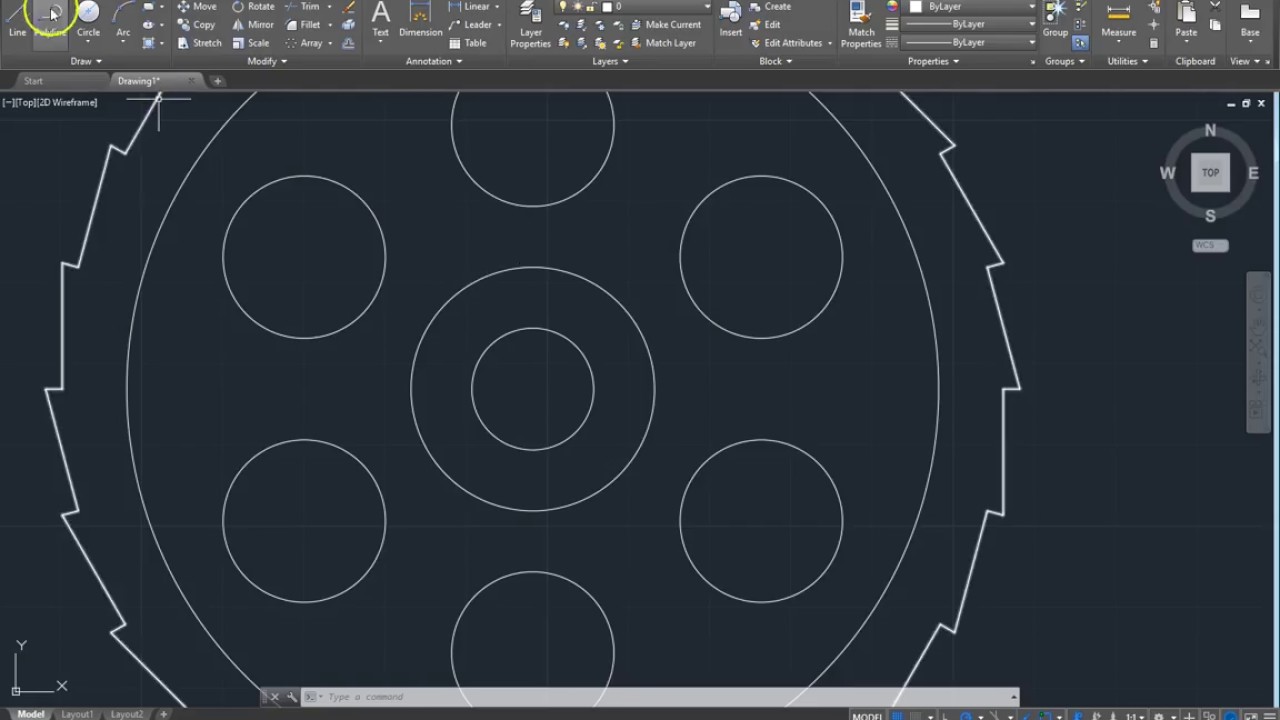The height and width of the screenshot is (720, 1280).
Task: Click Edit Attributes
Action: pos(785,43)
